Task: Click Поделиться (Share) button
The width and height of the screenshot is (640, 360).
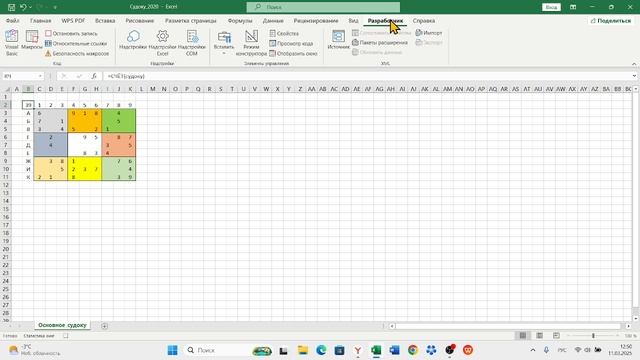Action: tap(611, 20)
